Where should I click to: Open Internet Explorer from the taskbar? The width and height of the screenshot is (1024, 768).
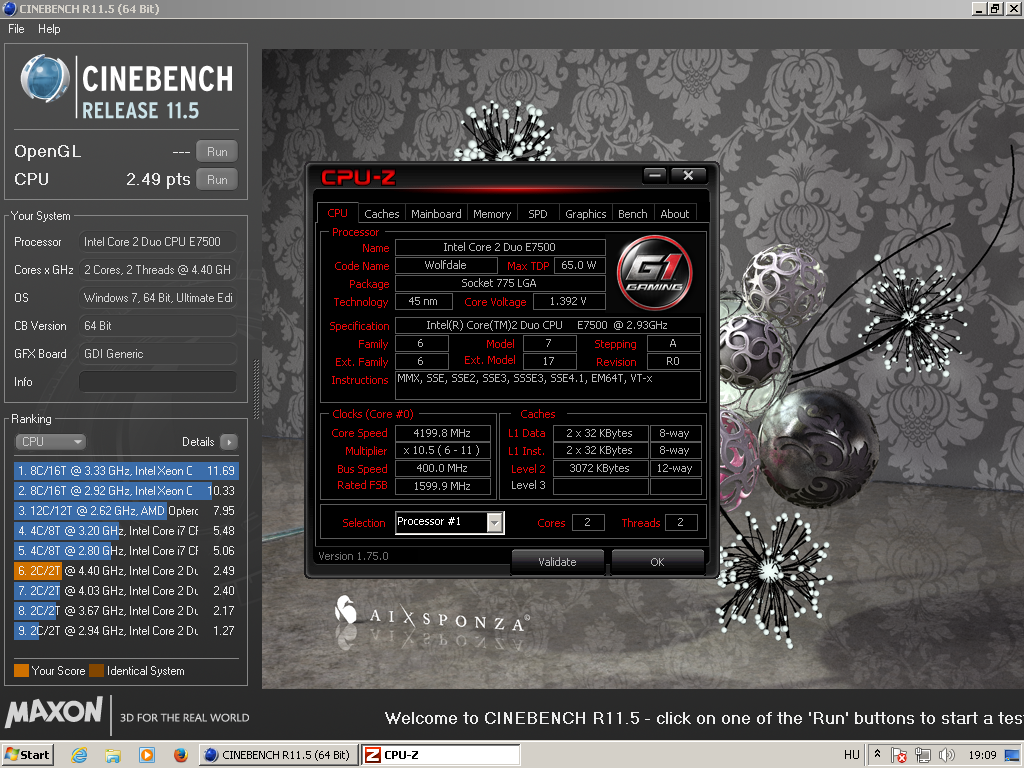click(x=79, y=755)
